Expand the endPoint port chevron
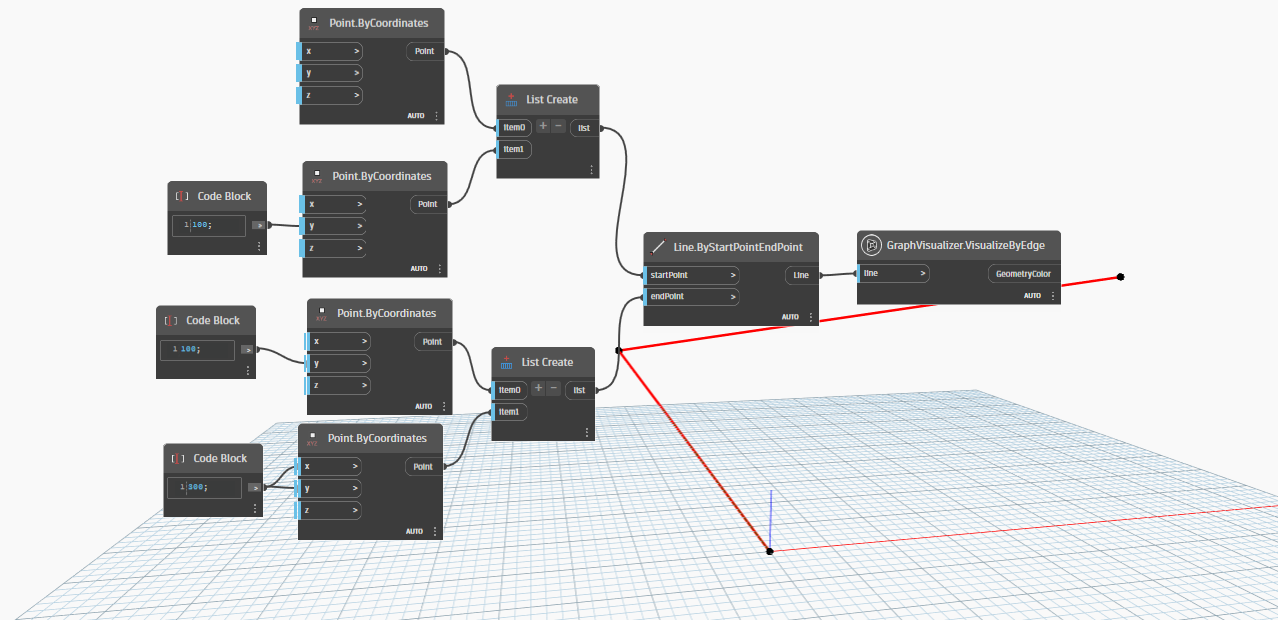 pos(733,297)
